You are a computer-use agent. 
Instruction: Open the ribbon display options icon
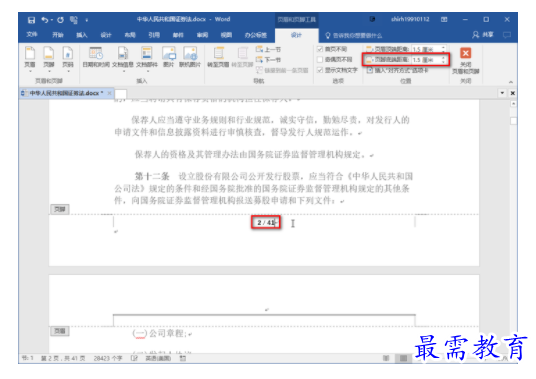click(444, 19)
